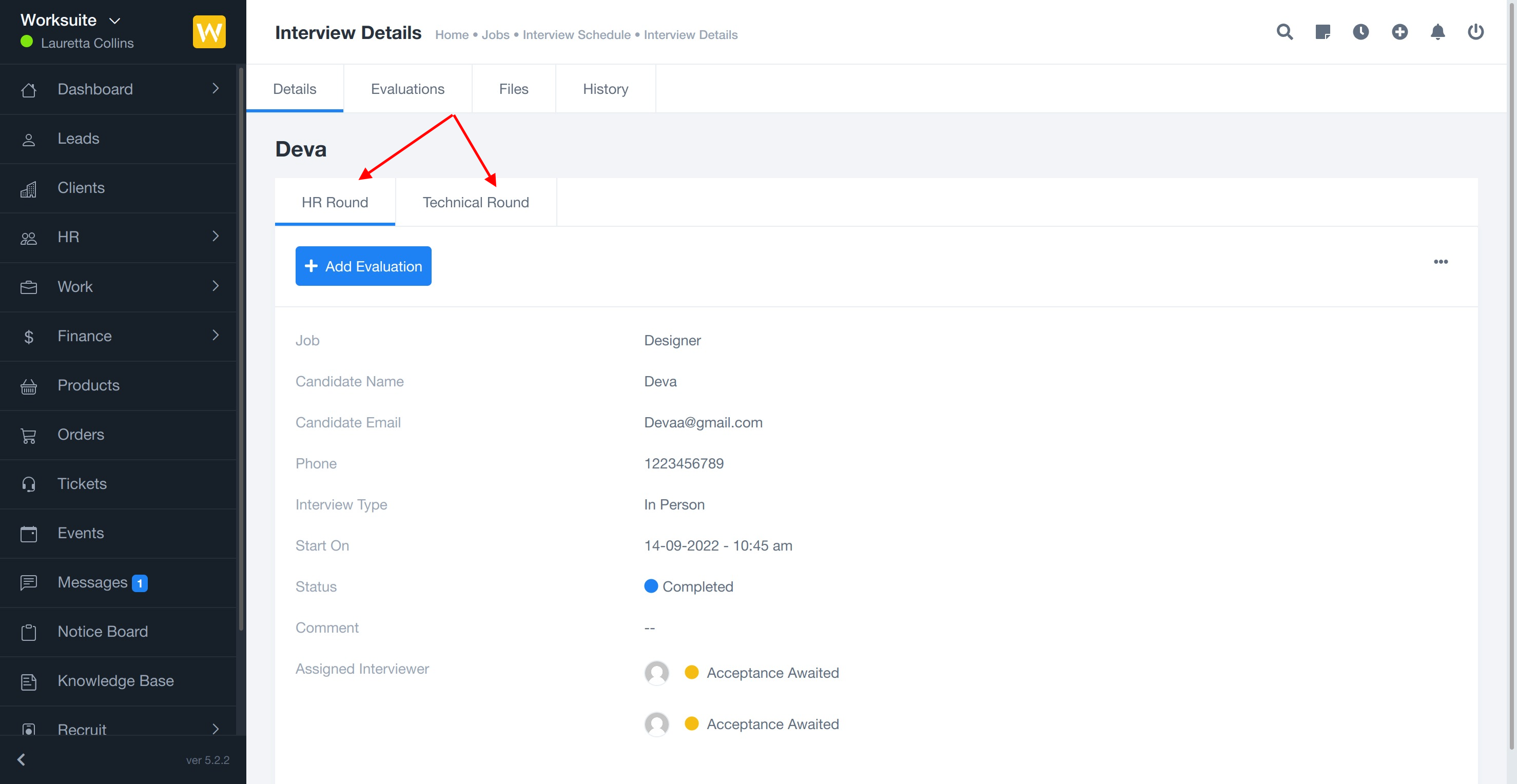Click the search magnifier icon in header
Image resolution: width=1517 pixels, height=784 pixels.
[1285, 32]
